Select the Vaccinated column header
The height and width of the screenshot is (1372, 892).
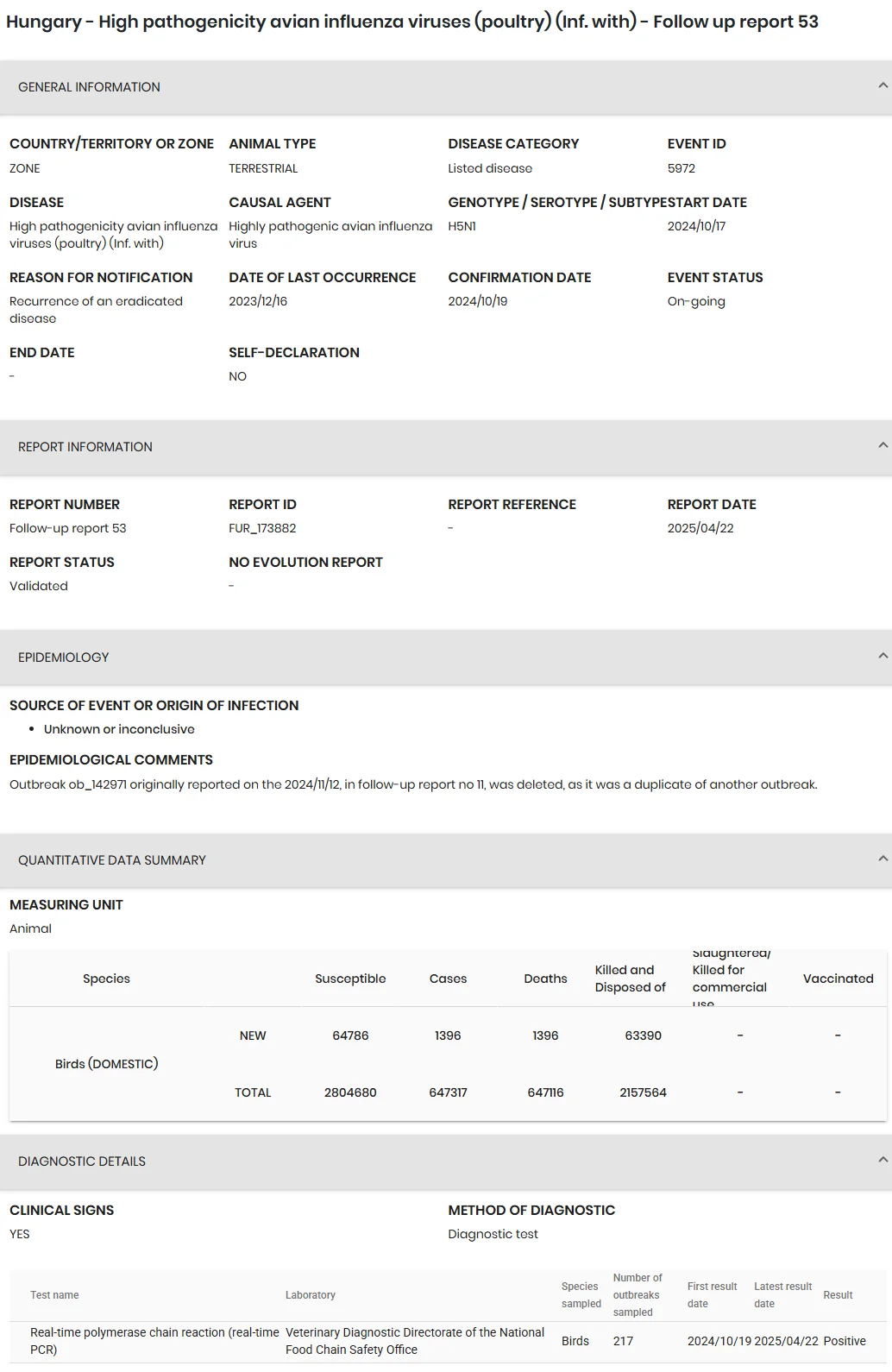pos(838,979)
